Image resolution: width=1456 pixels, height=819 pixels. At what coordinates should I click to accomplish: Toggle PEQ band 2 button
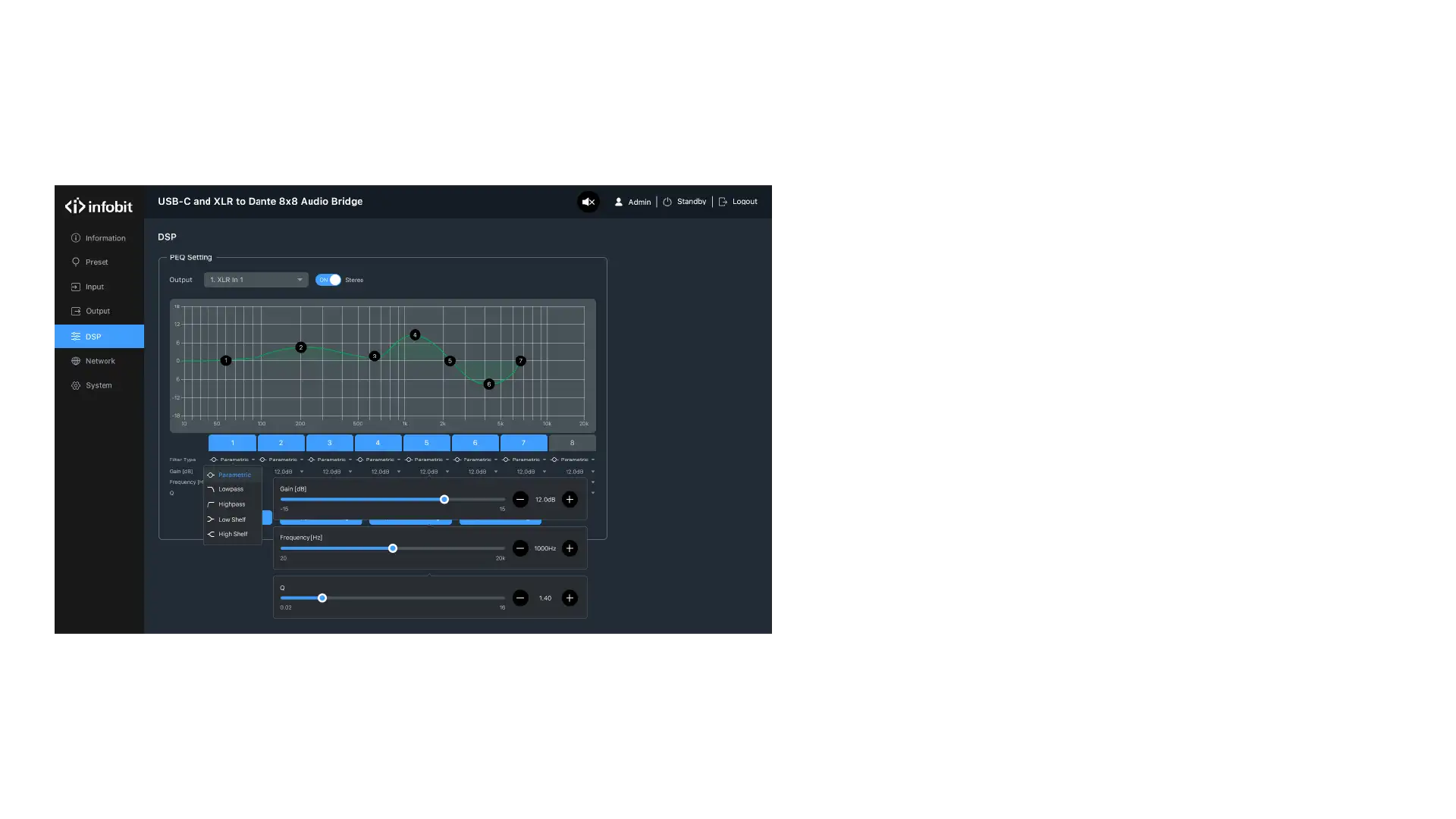click(x=281, y=443)
